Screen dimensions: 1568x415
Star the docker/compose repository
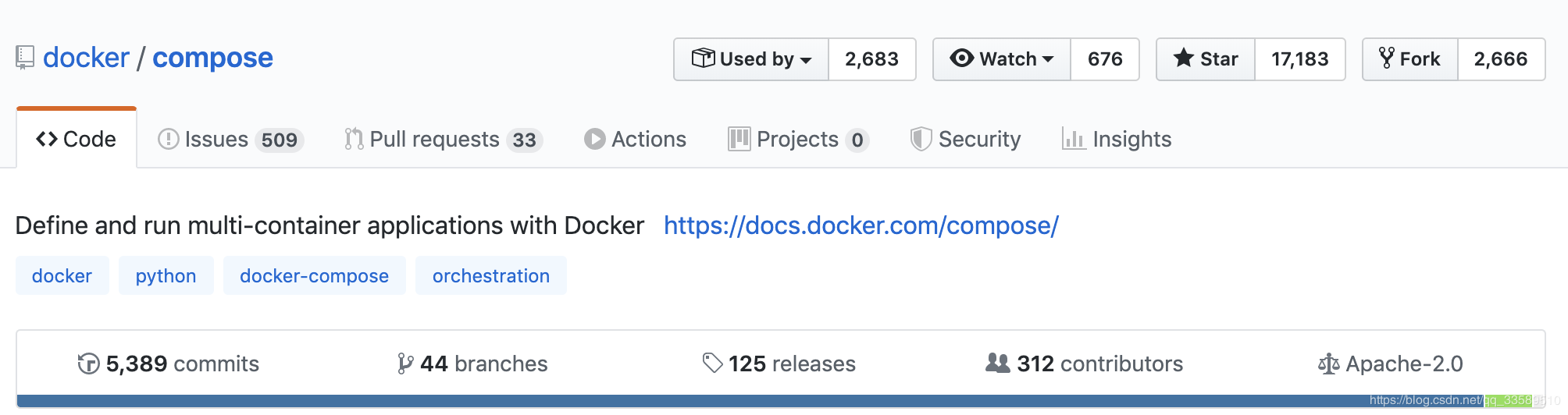tap(1206, 59)
